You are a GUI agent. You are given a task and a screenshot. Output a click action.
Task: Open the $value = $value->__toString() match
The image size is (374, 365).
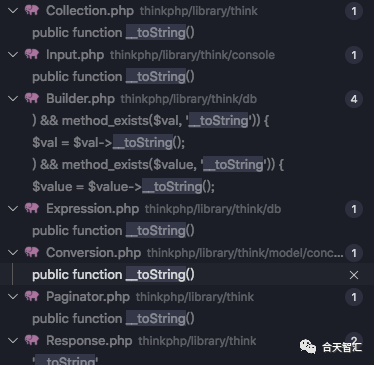[x=124, y=187]
